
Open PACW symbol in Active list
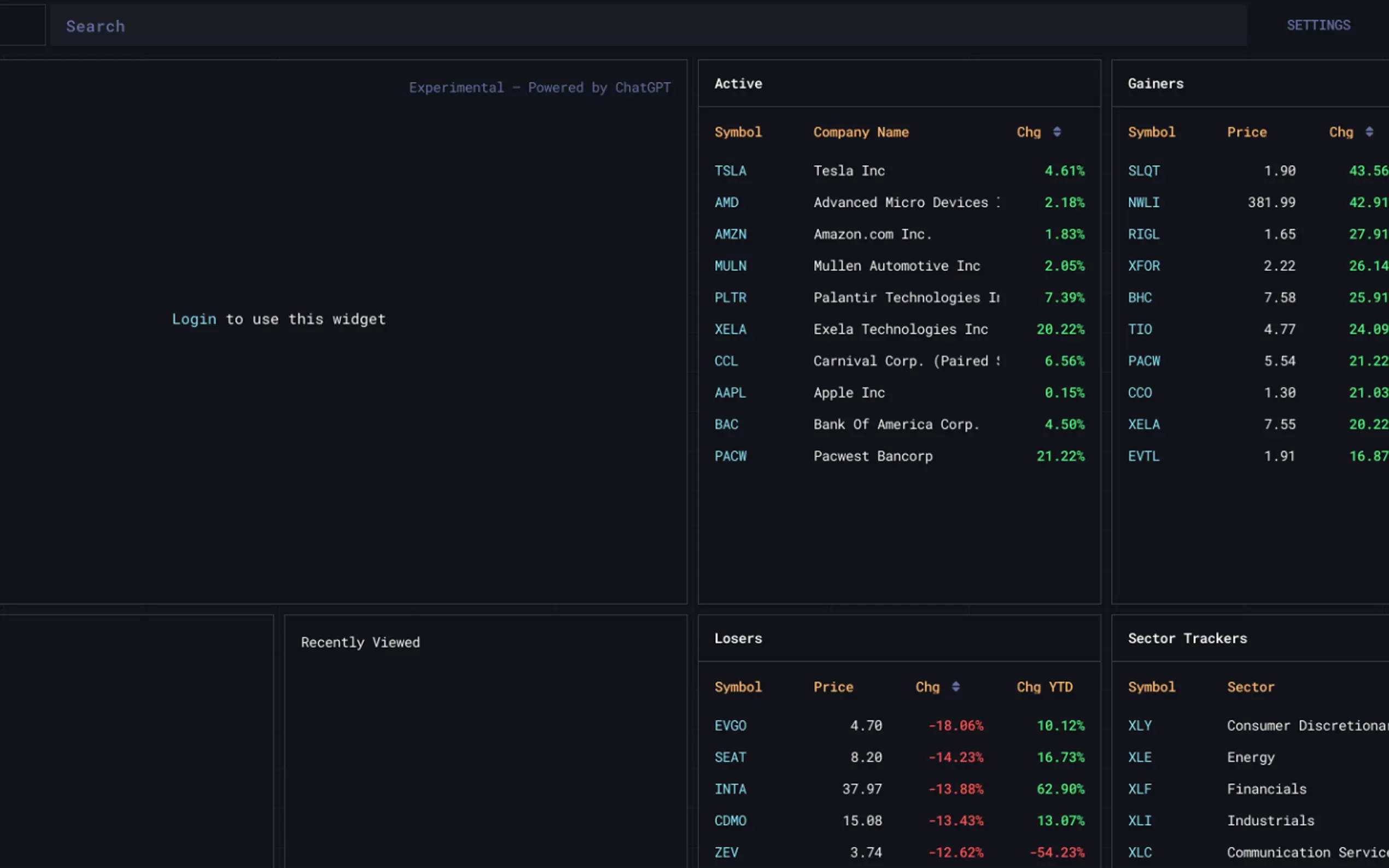pyautogui.click(x=730, y=456)
